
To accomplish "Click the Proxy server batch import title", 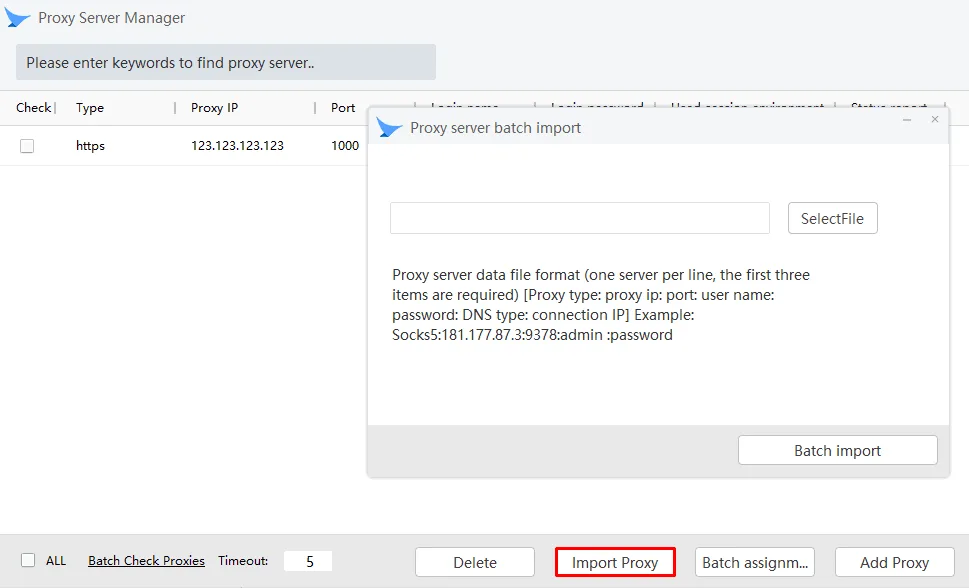I will coord(496,128).
